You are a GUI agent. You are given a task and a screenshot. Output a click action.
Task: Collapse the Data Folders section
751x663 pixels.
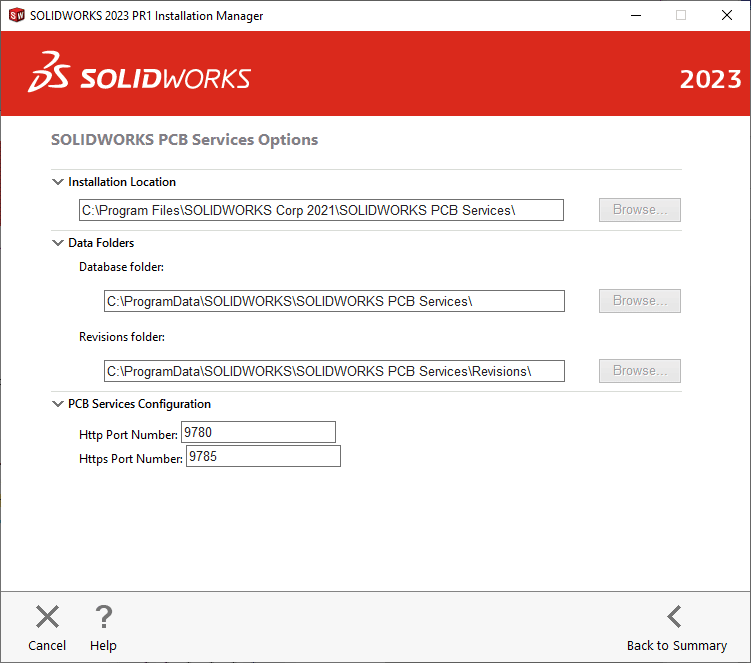tap(57, 243)
